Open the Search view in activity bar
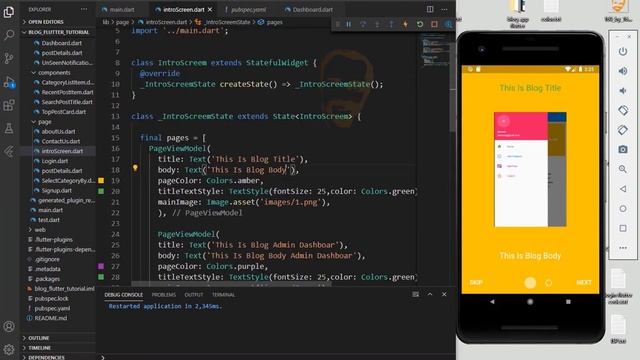The height and width of the screenshot is (360, 640). [x=9, y=35]
